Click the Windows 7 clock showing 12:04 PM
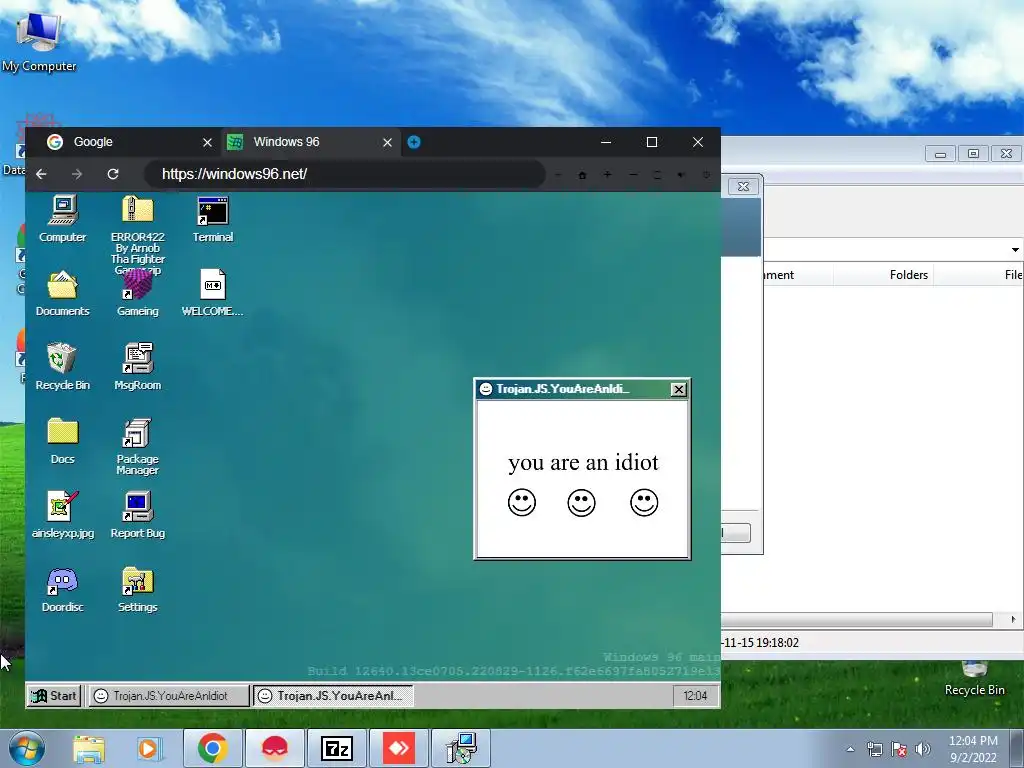Screen dimensions: 1024x768 pyautogui.click(x=973, y=748)
